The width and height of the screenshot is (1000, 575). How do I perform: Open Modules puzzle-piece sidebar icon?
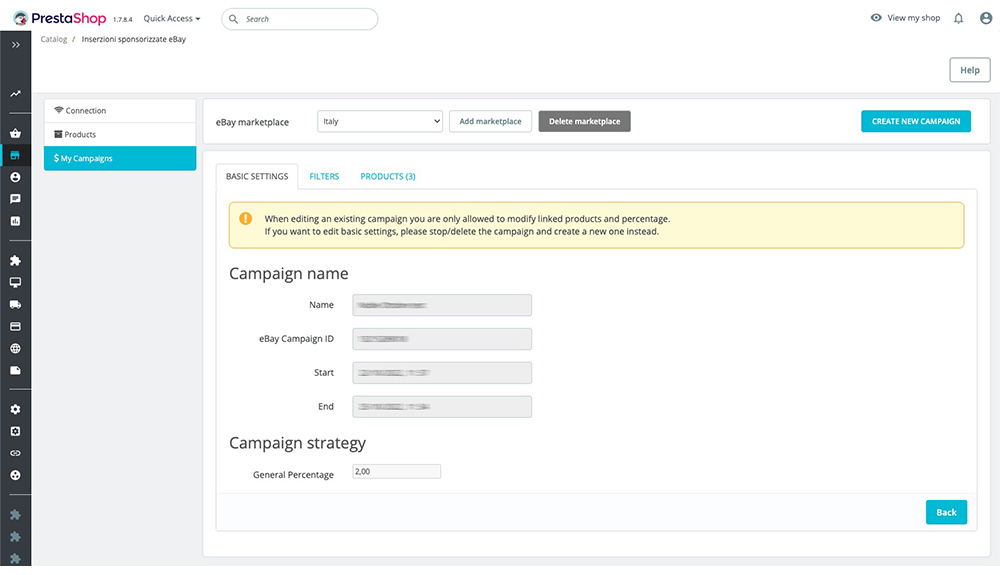[x=15, y=260]
